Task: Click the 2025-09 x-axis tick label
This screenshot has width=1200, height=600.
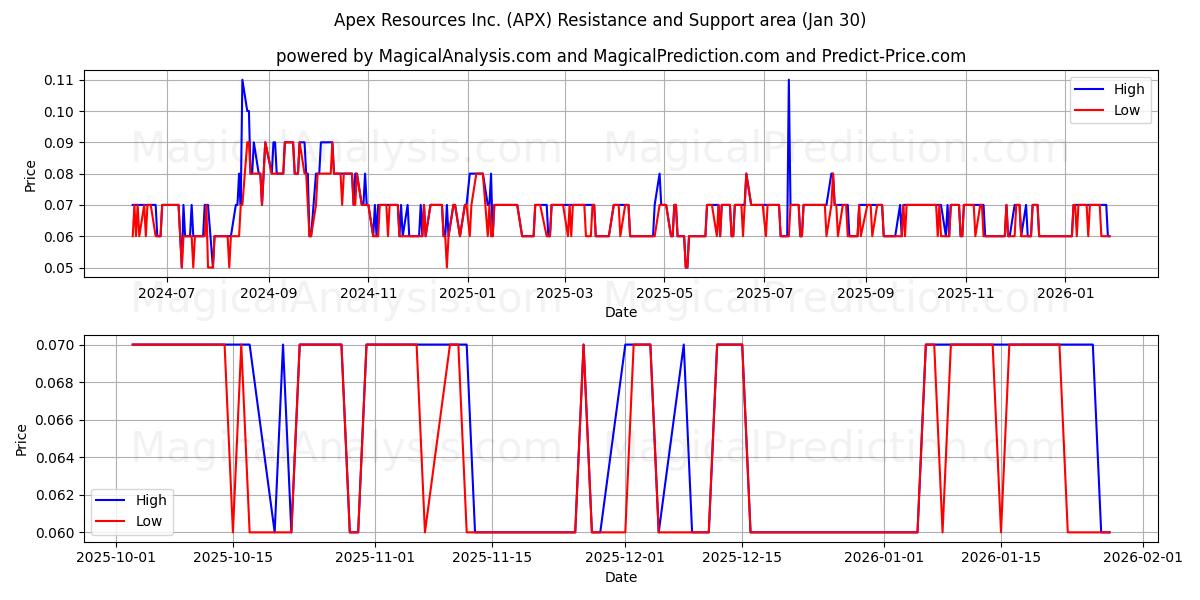Action: click(x=866, y=294)
